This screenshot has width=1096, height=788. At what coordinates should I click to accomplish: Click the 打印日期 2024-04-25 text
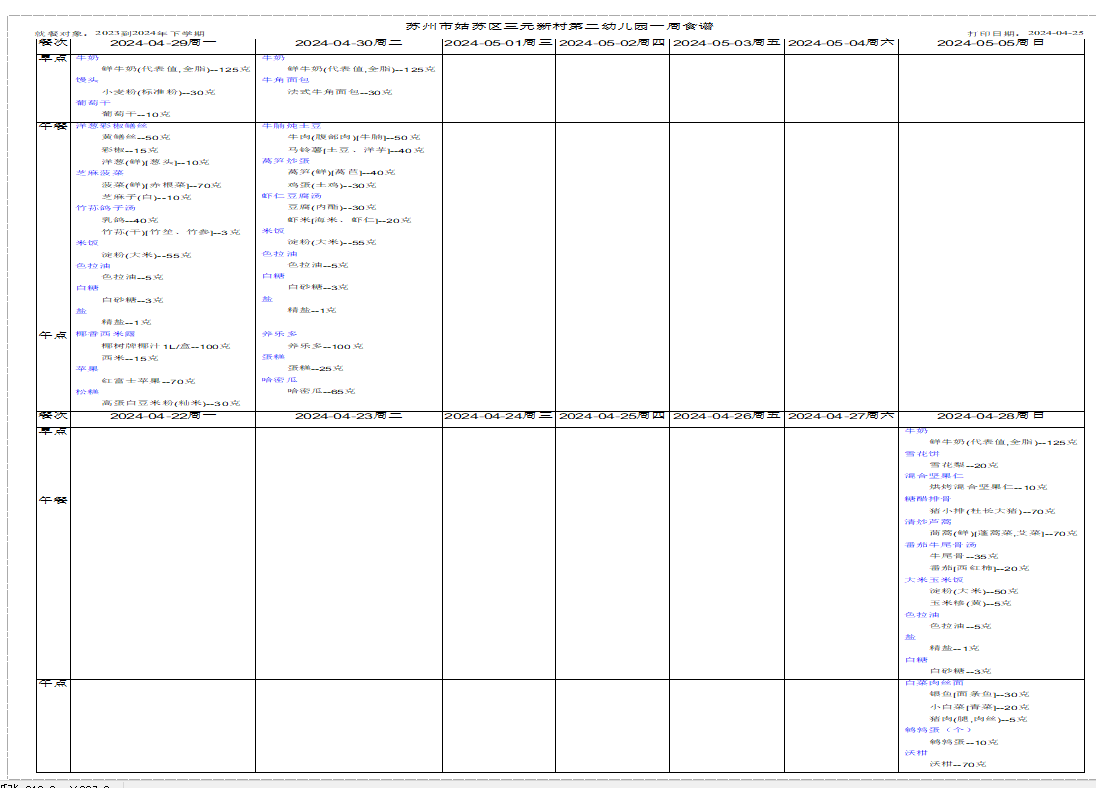tap(1025, 34)
